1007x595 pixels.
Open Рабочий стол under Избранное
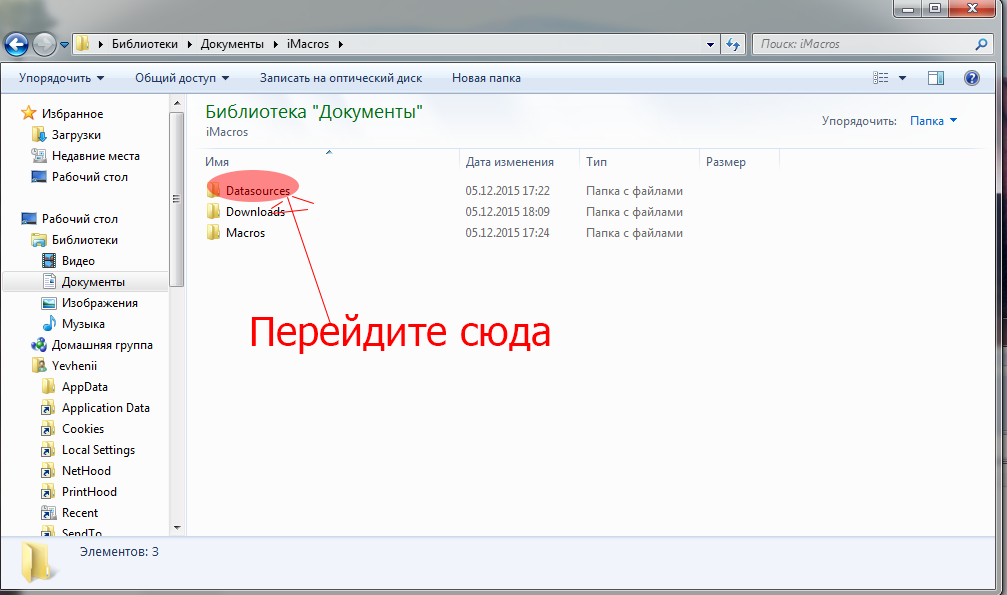pyautogui.click(x=89, y=177)
